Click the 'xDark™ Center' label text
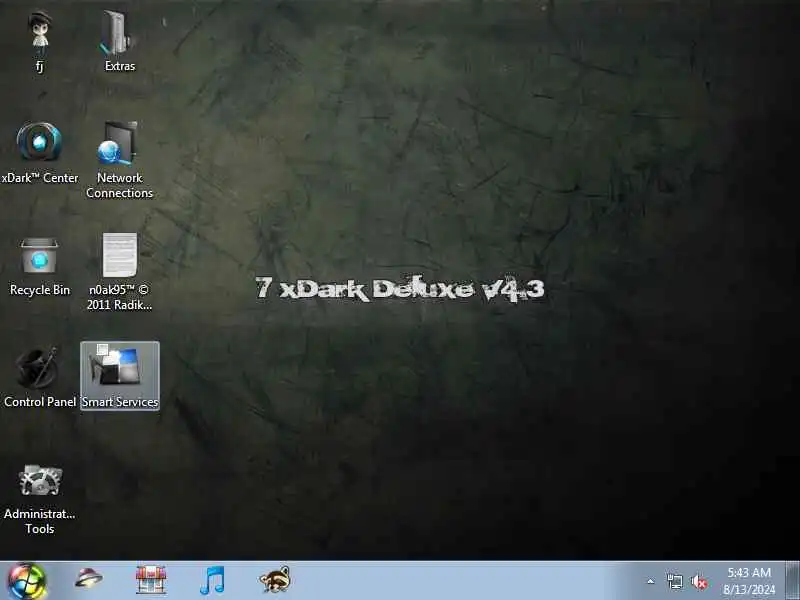 (40, 178)
